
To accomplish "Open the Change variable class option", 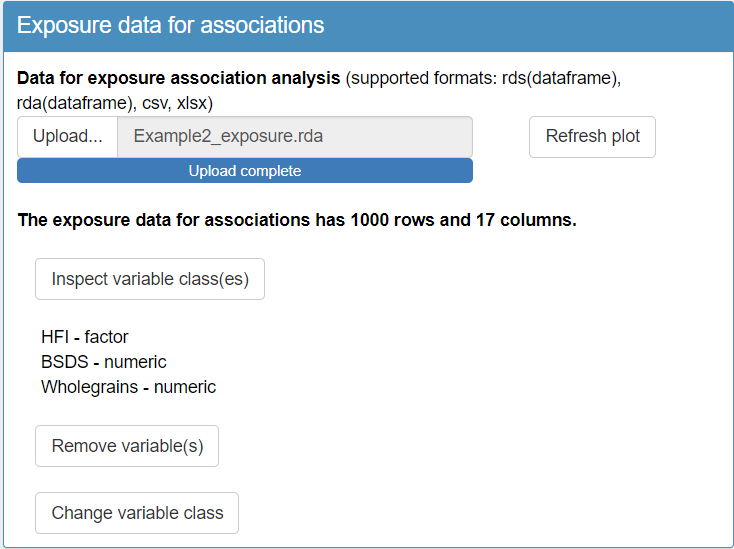I will coord(137,513).
